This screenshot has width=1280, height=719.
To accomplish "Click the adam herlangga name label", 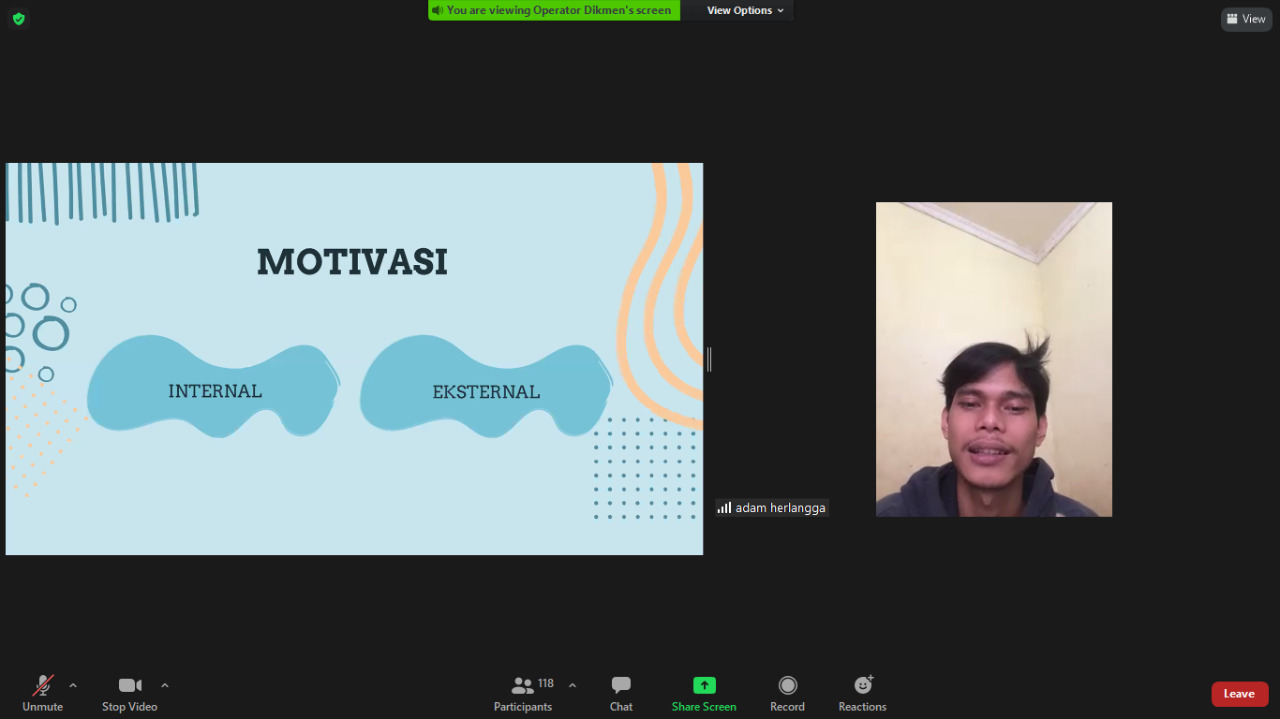I will pyautogui.click(x=772, y=508).
